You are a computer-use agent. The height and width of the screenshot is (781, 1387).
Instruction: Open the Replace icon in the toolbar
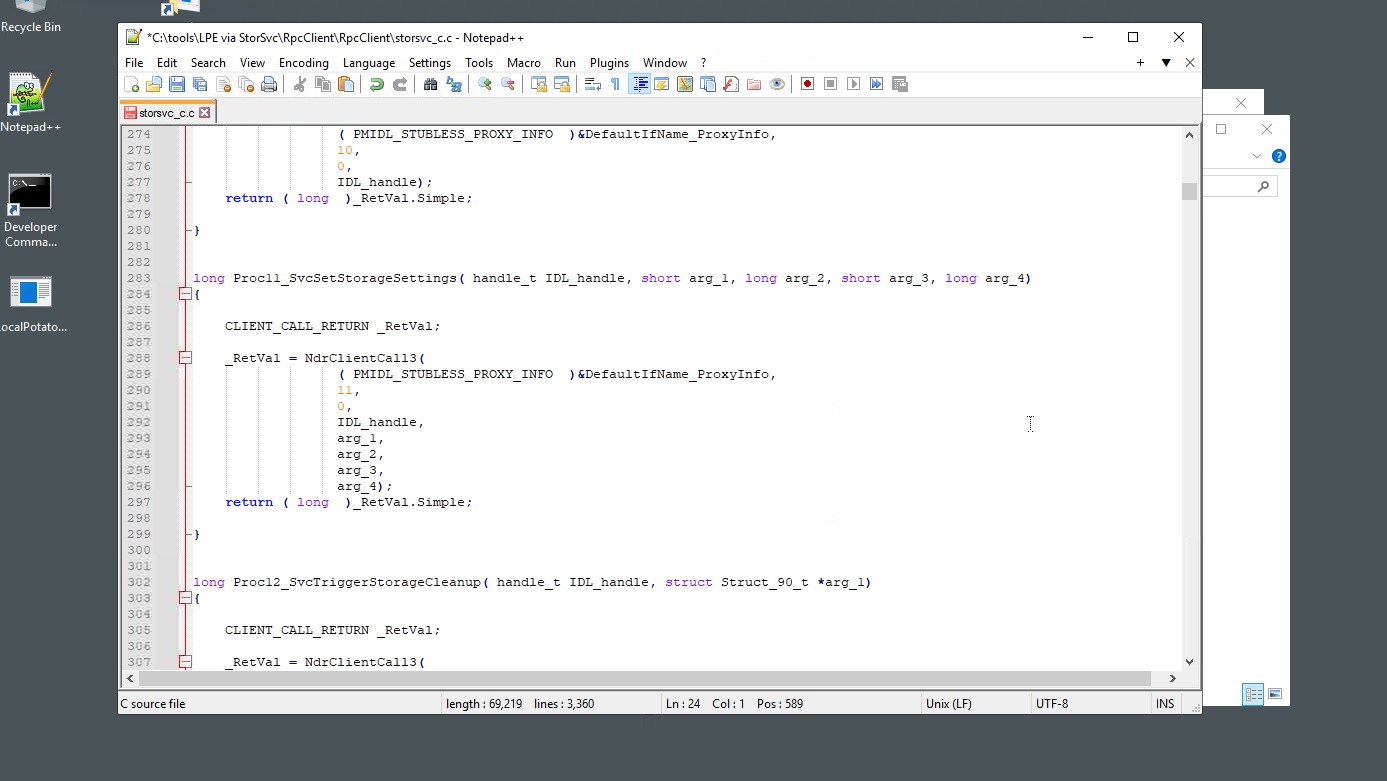tap(454, 84)
